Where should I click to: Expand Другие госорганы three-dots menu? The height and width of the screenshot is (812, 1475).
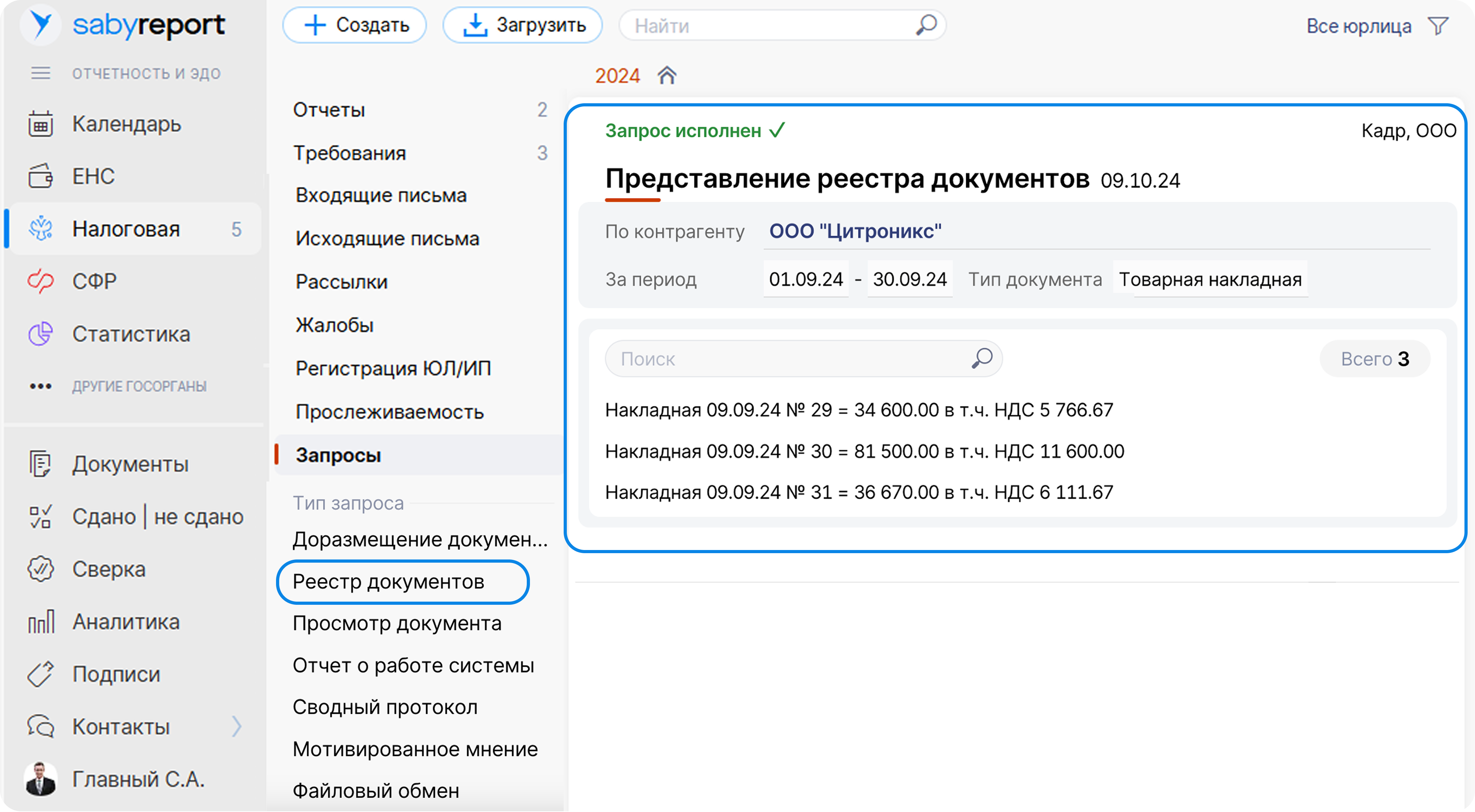click(41, 387)
